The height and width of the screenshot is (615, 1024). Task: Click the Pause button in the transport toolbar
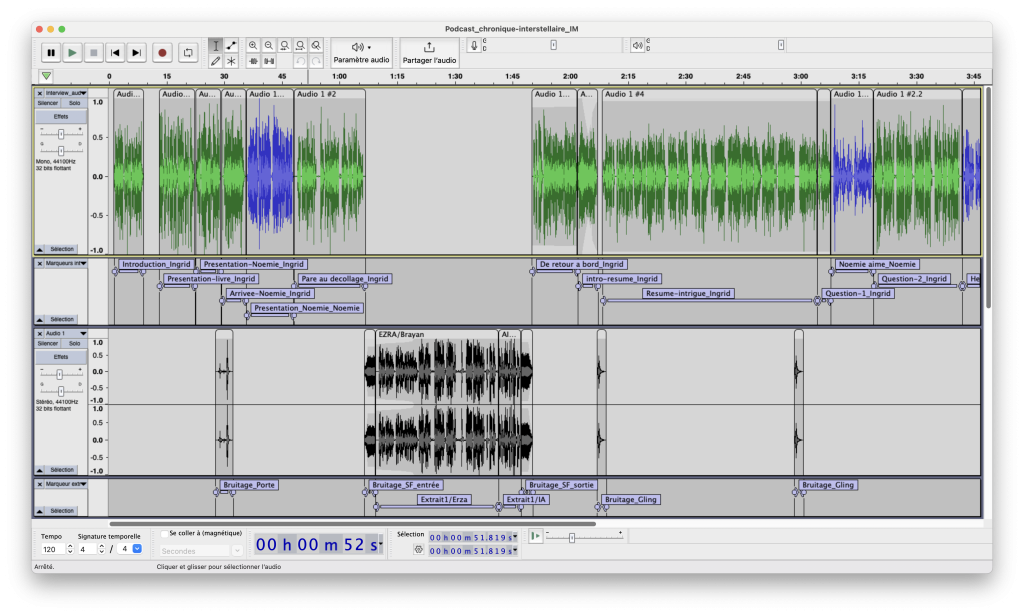pos(51,53)
